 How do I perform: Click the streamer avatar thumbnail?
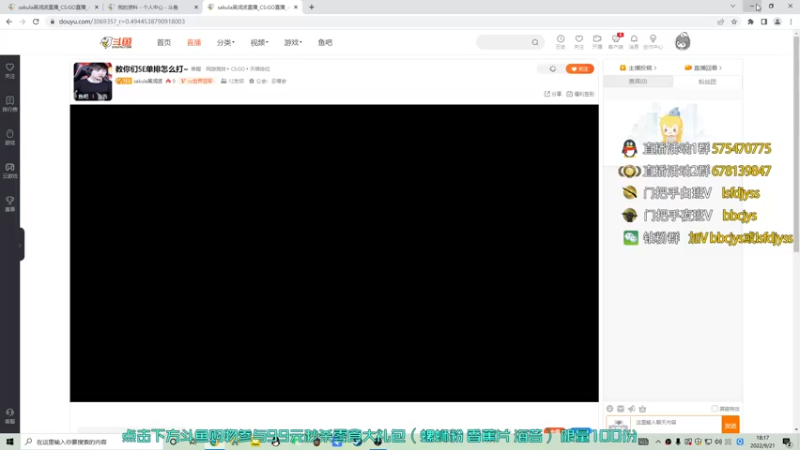(92, 82)
